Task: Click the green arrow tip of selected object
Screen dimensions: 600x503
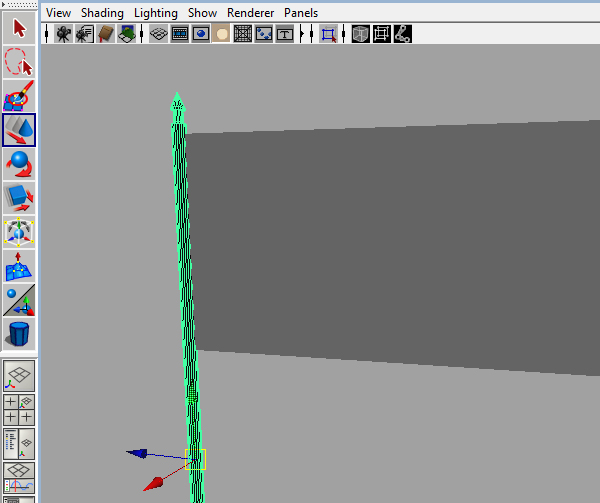Action: 177,102
